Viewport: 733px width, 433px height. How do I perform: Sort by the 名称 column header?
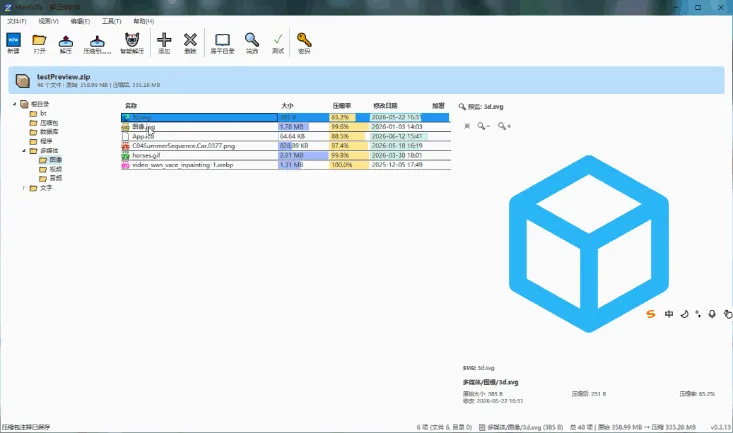tap(131, 106)
